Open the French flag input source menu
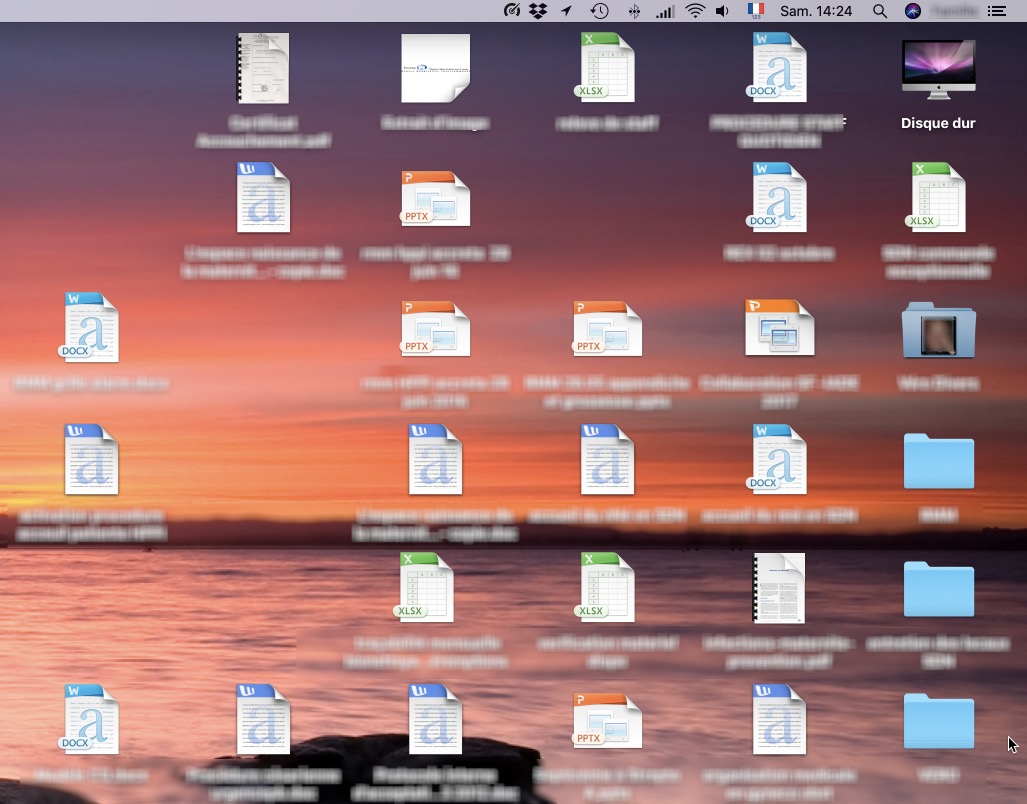Viewport: 1027px width, 804px height. click(756, 11)
